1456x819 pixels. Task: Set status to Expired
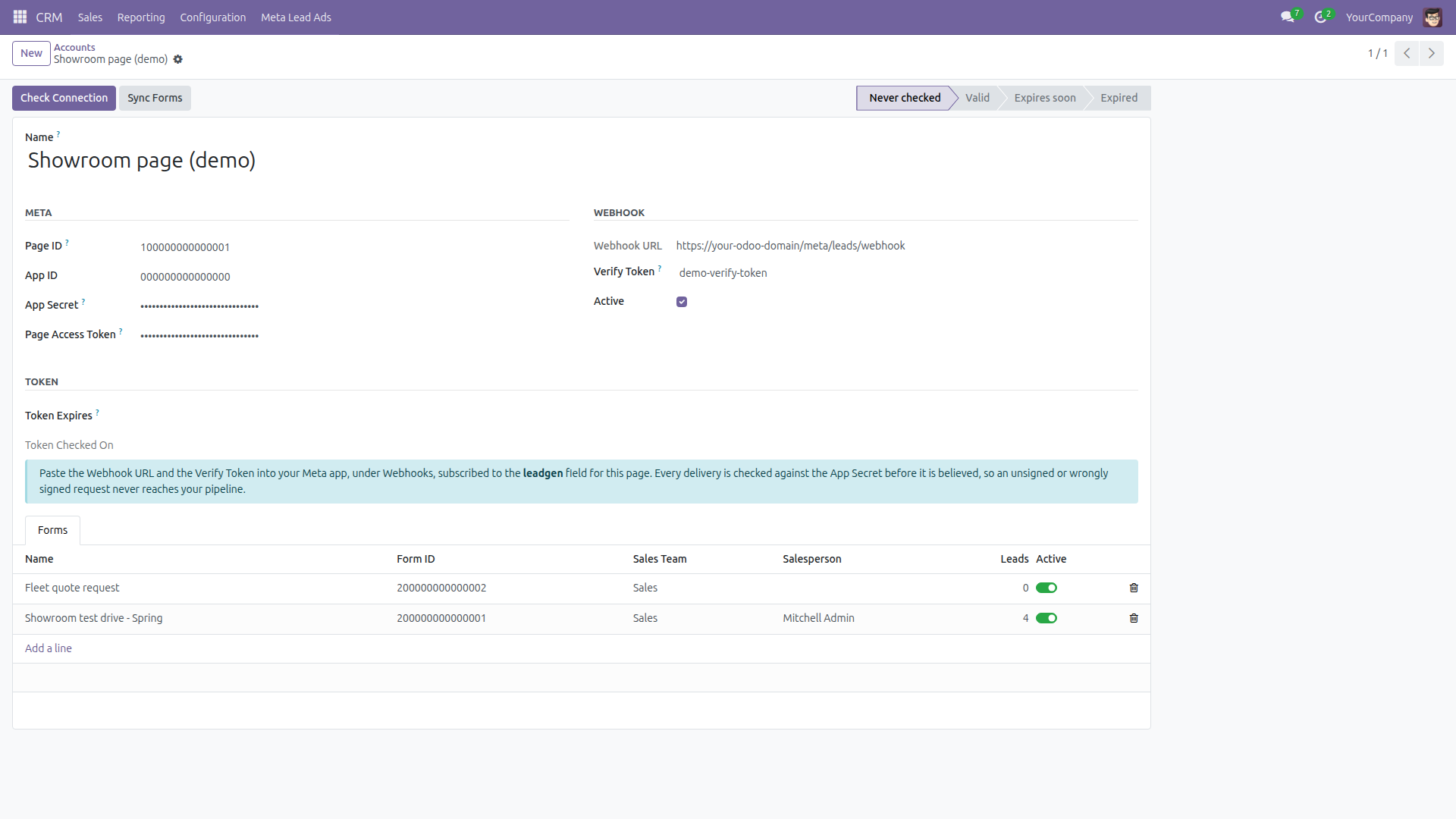tap(1119, 98)
